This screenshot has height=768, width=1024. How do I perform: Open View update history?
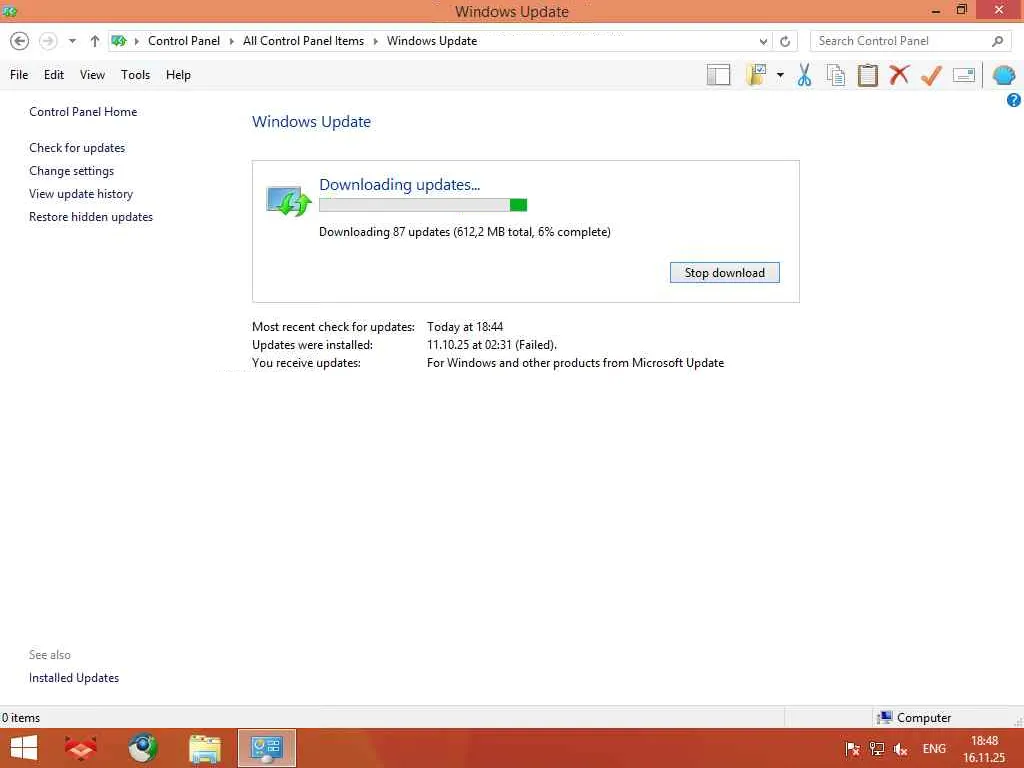(x=81, y=193)
